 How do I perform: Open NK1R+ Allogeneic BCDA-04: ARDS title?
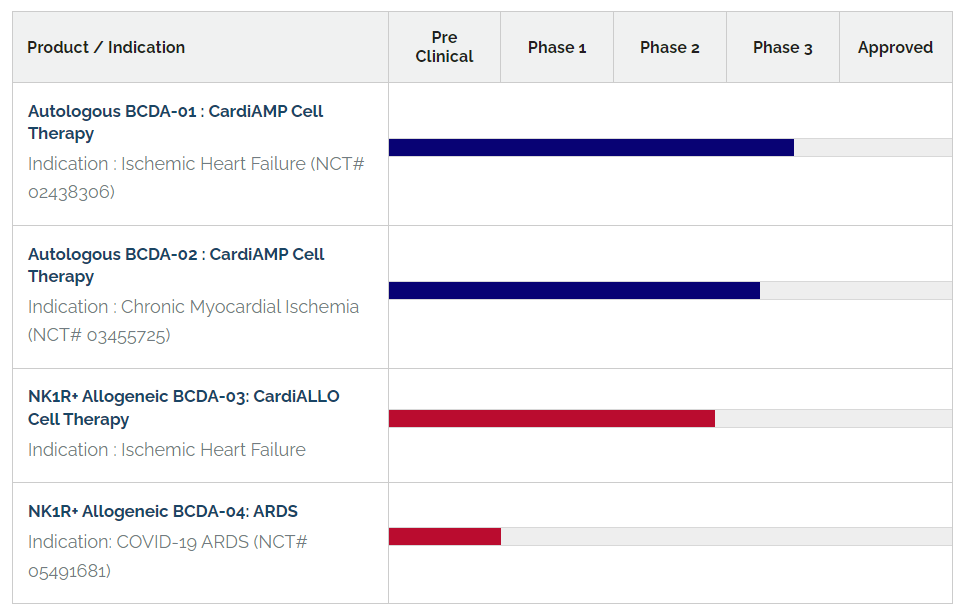(x=163, y=511)
